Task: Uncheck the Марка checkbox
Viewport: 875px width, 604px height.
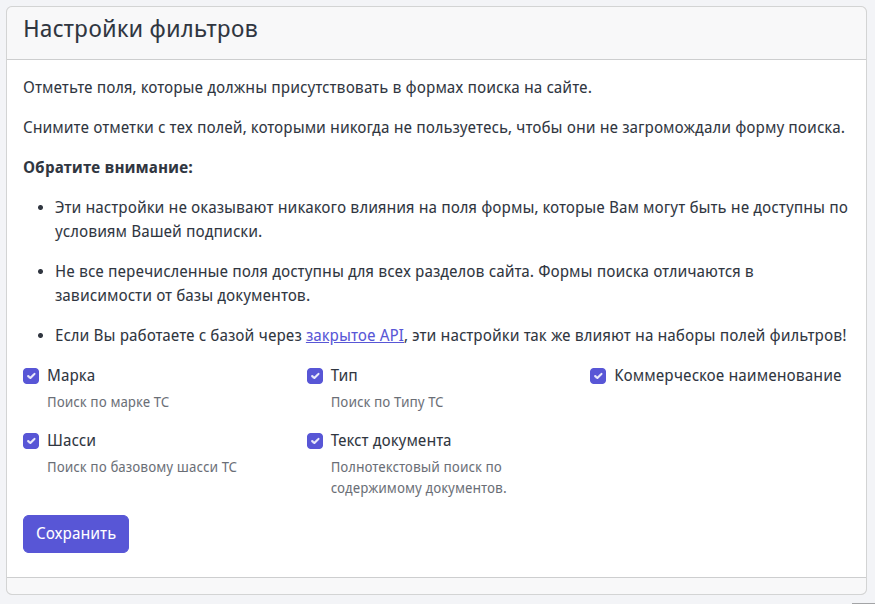Action: [x=31, y=376]
